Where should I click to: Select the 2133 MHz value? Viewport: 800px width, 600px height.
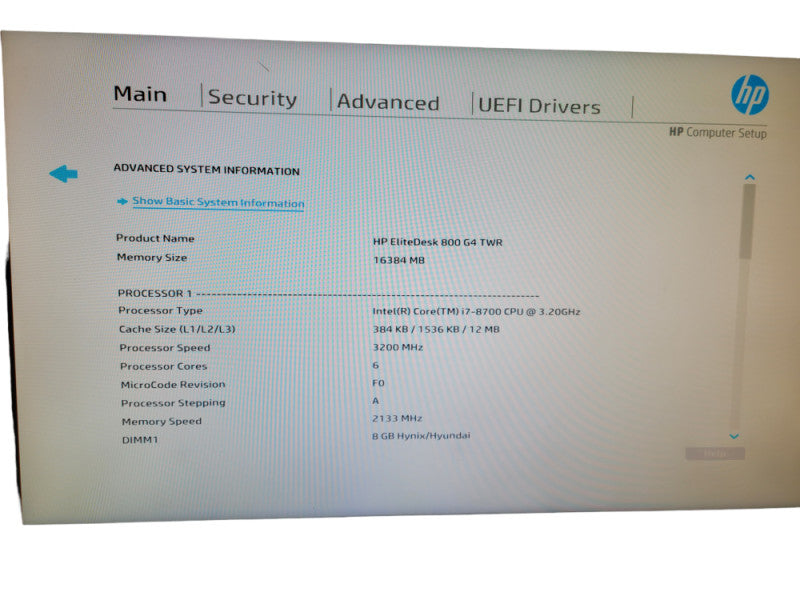(x=397, y=418)
